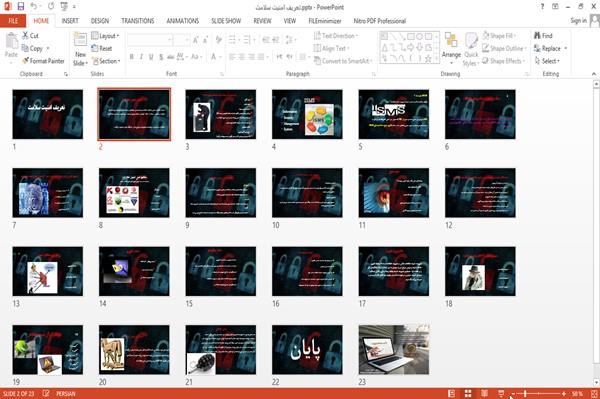The width and height of the screenshot is (600, 399).
Task: Click the Cut command icon
Action: tap(26, 36)
